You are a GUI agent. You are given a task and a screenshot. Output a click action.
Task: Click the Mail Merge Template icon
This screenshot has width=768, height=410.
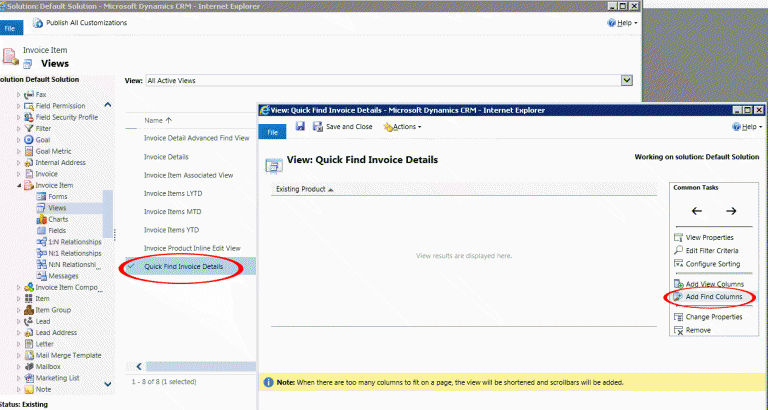29,355
